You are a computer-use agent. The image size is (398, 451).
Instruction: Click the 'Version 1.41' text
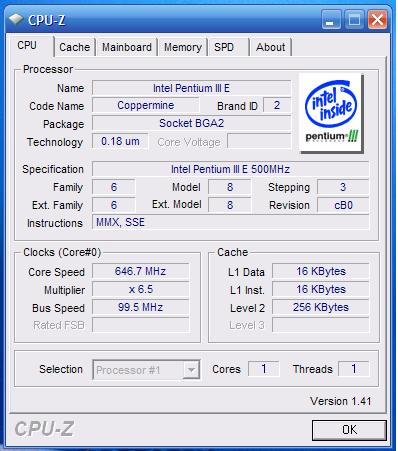coord(341,401)
